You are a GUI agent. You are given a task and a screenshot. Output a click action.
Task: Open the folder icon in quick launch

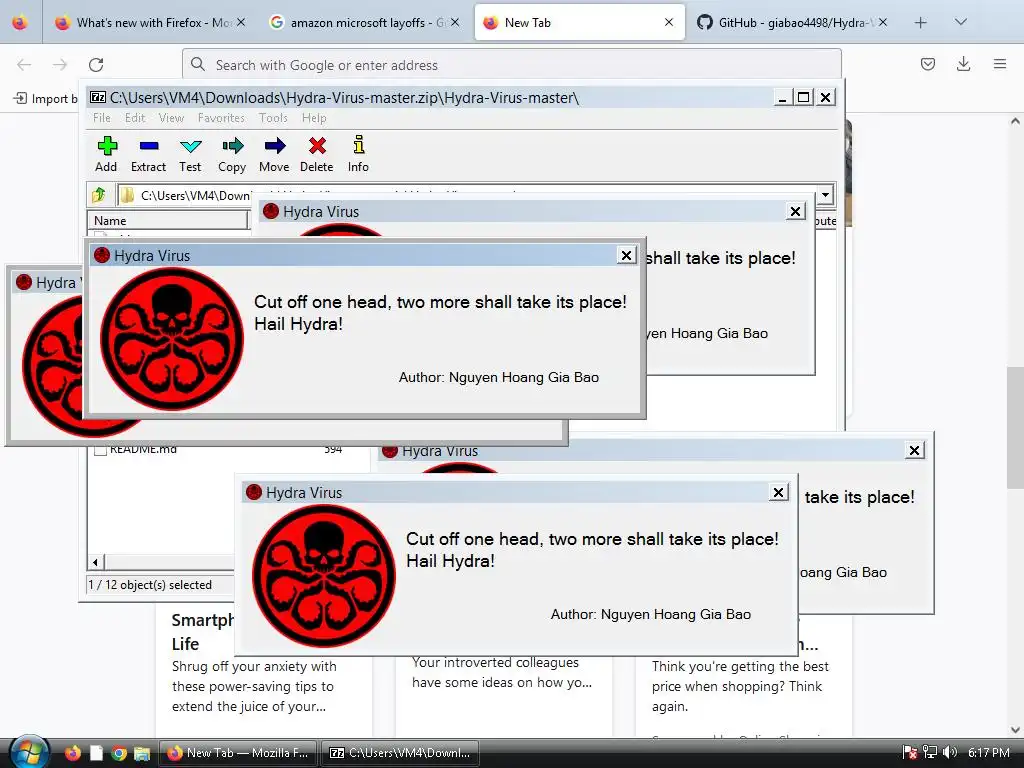(142, 753)
